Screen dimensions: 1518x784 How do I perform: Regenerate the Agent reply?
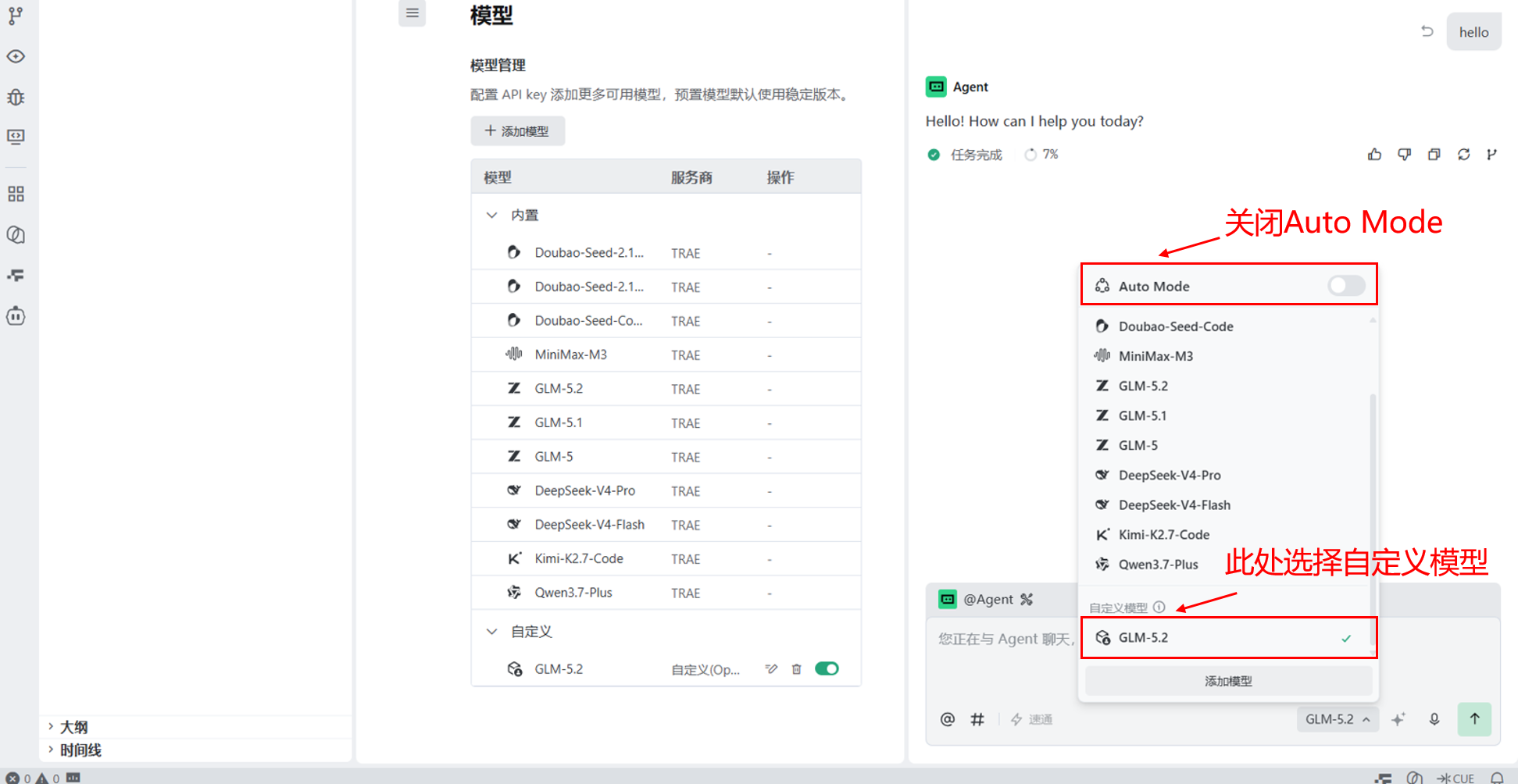[1463, 155]
